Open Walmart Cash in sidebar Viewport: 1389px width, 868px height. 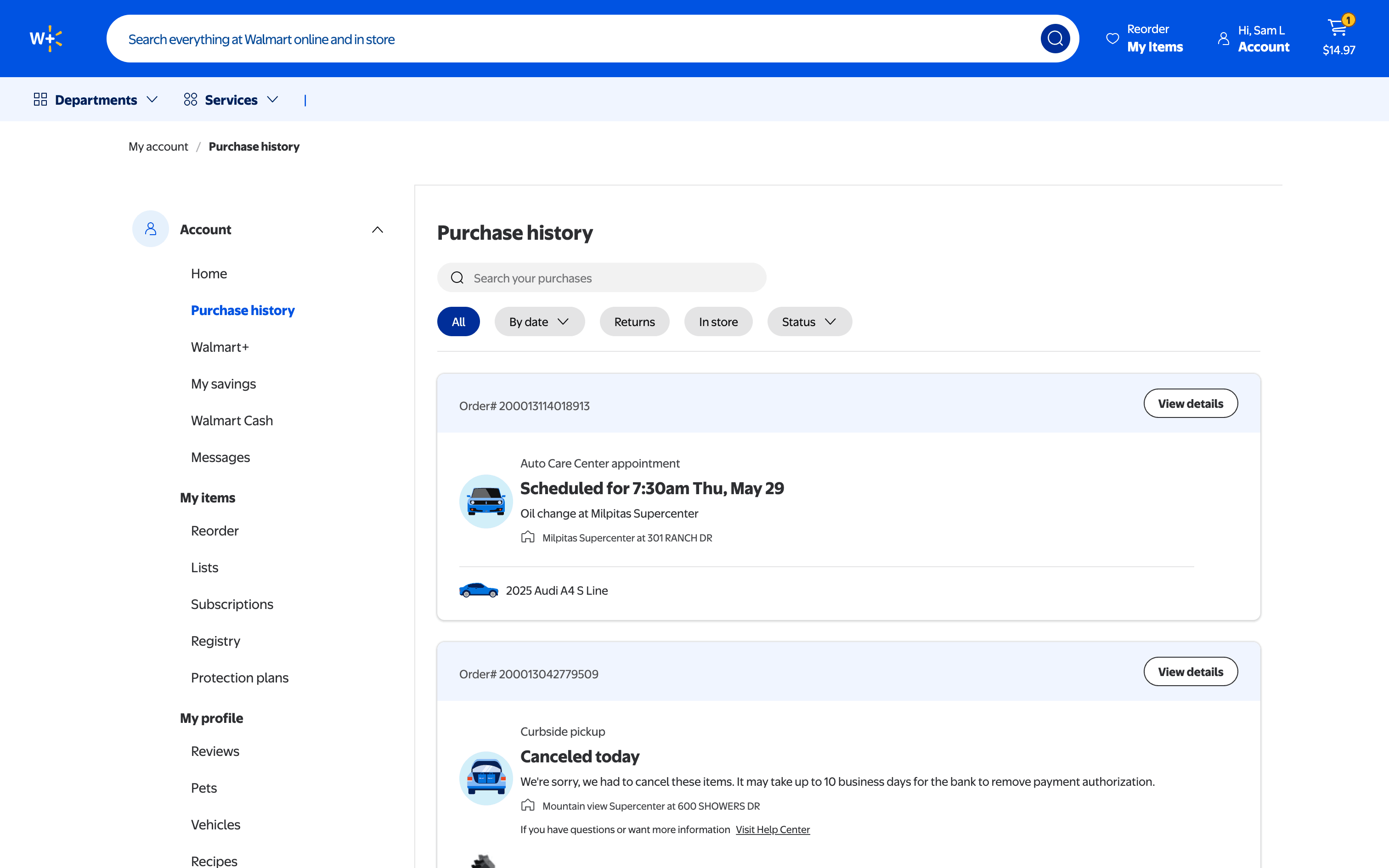[x=232, y=420]
